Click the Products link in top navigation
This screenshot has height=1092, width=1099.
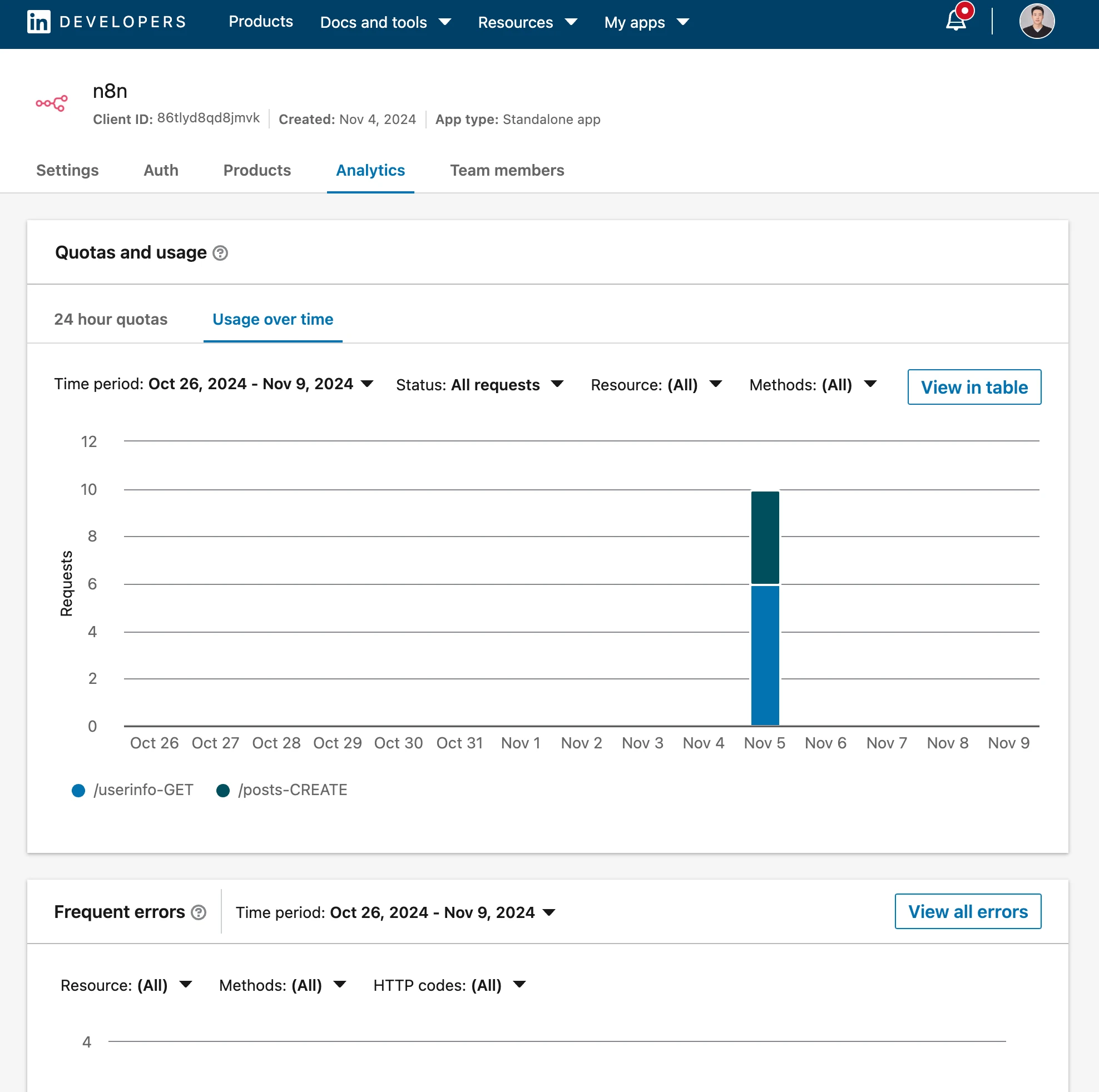click(260, 22)
